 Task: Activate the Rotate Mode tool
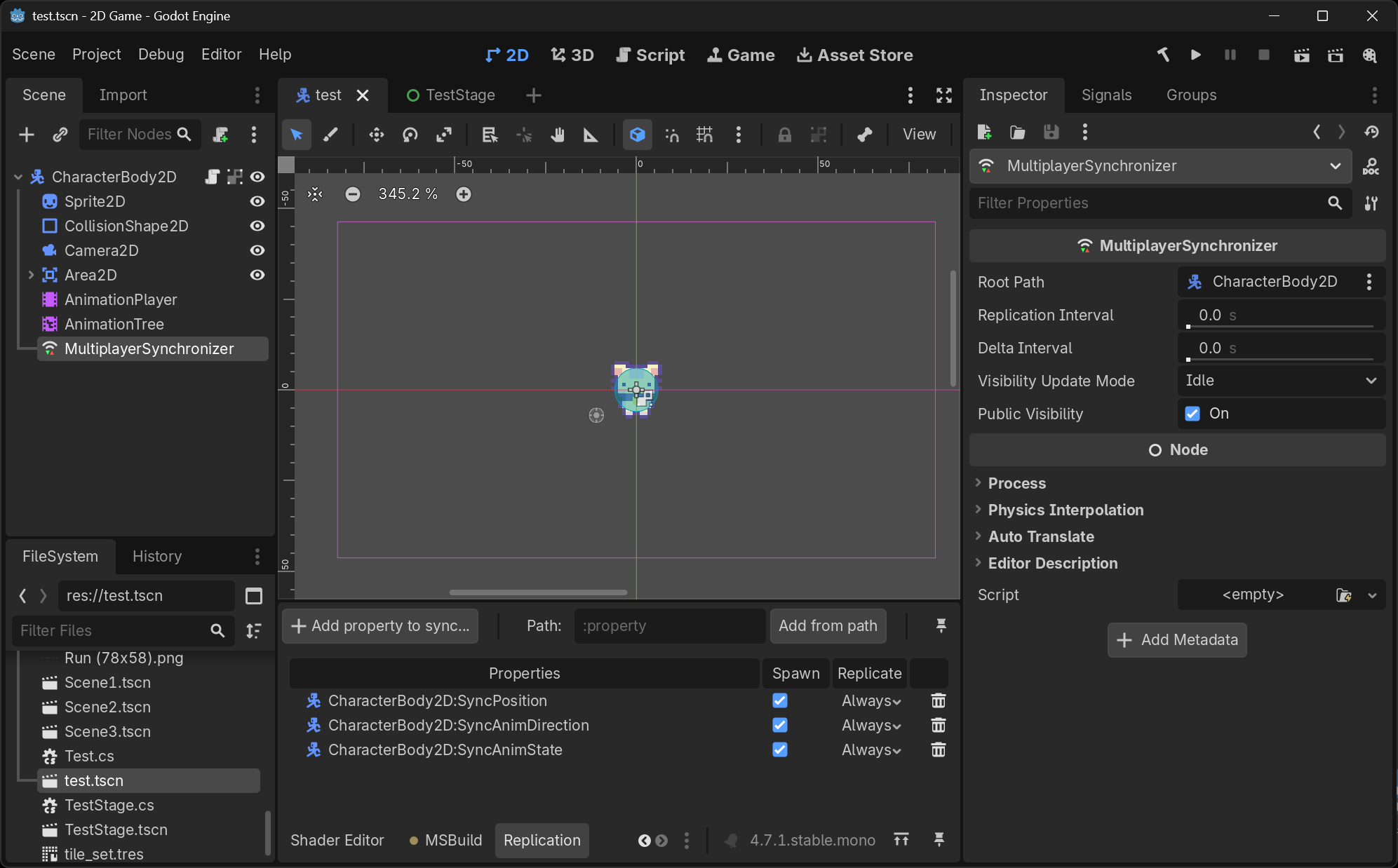click(x=410, y=135)
